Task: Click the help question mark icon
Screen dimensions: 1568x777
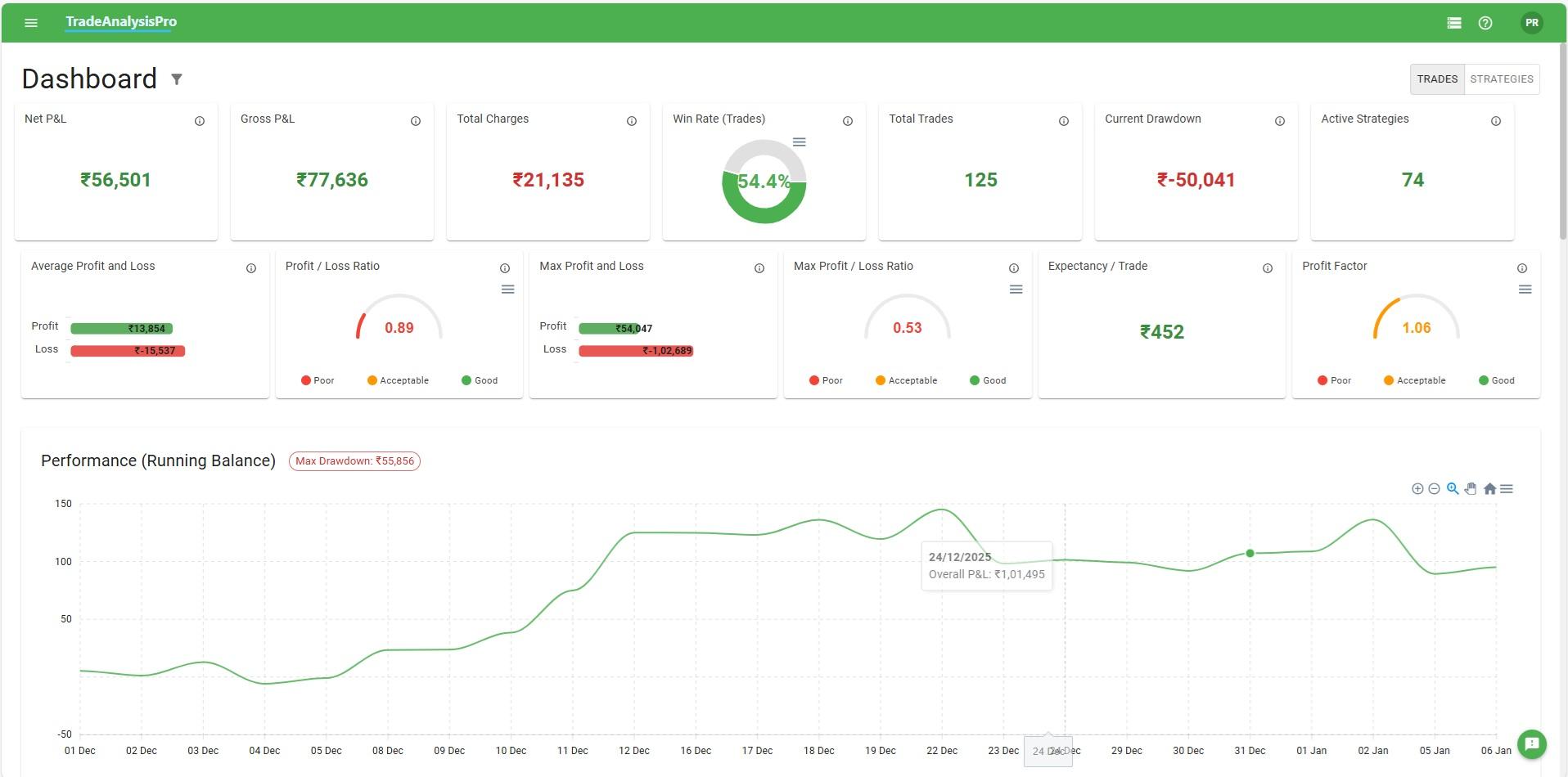Action: 1487,22
